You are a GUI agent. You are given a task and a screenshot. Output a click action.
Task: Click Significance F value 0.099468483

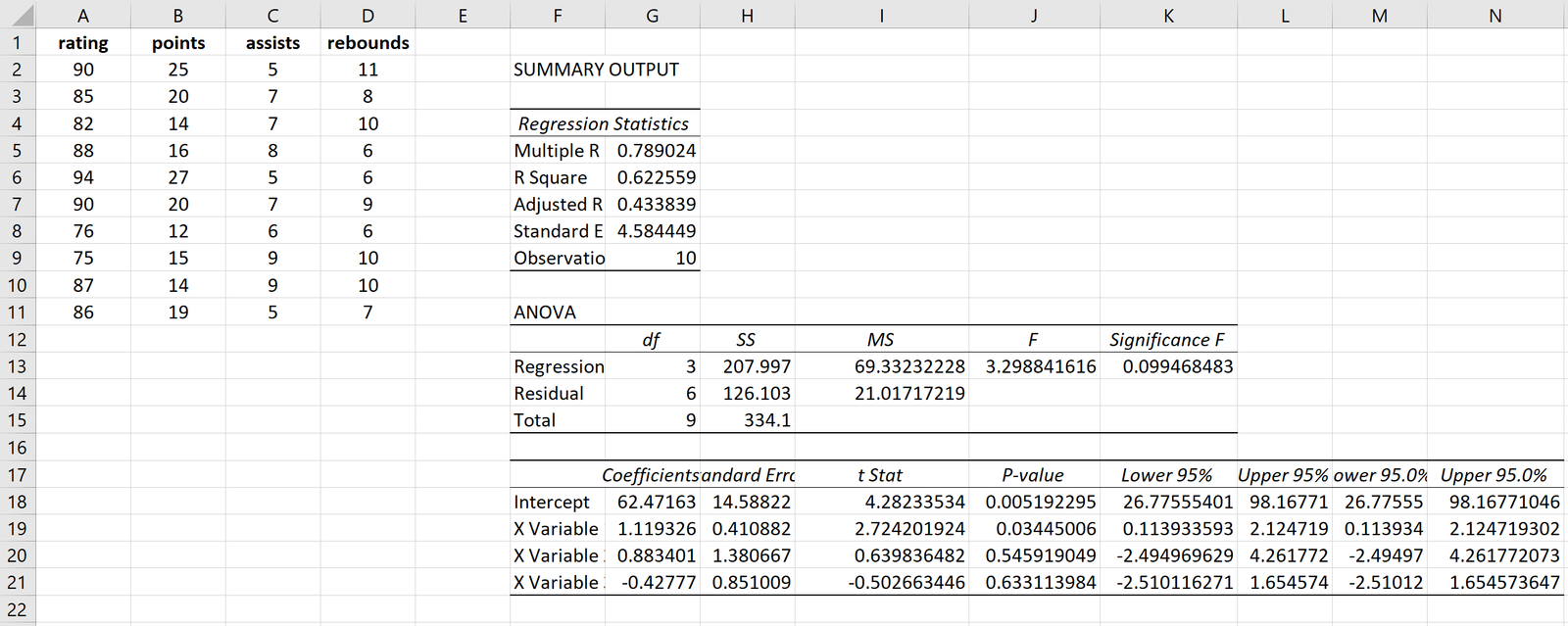1168,366
